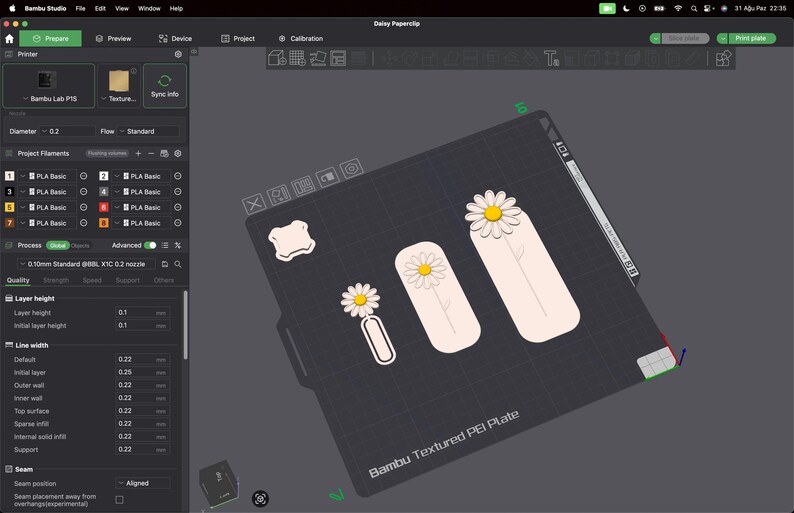Remove last filament with minus icon
Screen dimensions: 794x513
(151, 153)
